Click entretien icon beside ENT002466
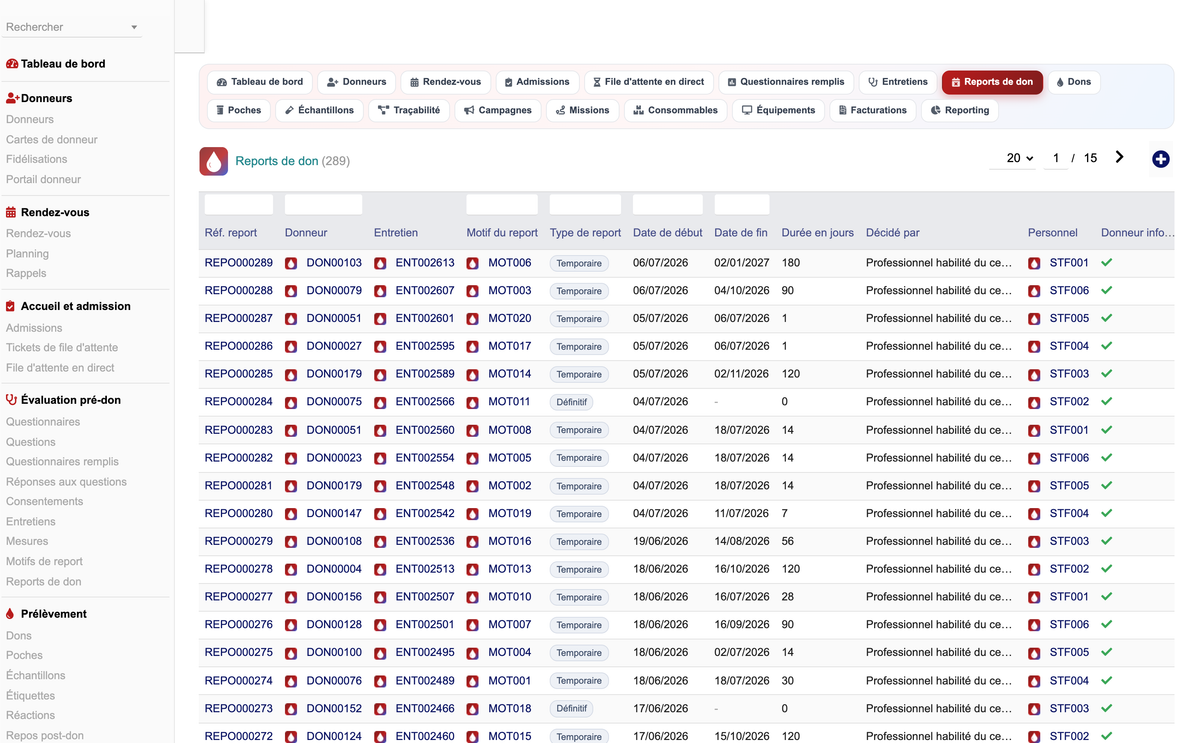Image resolution: width=1200 pixels, height=743 pixels. (380, 709)
